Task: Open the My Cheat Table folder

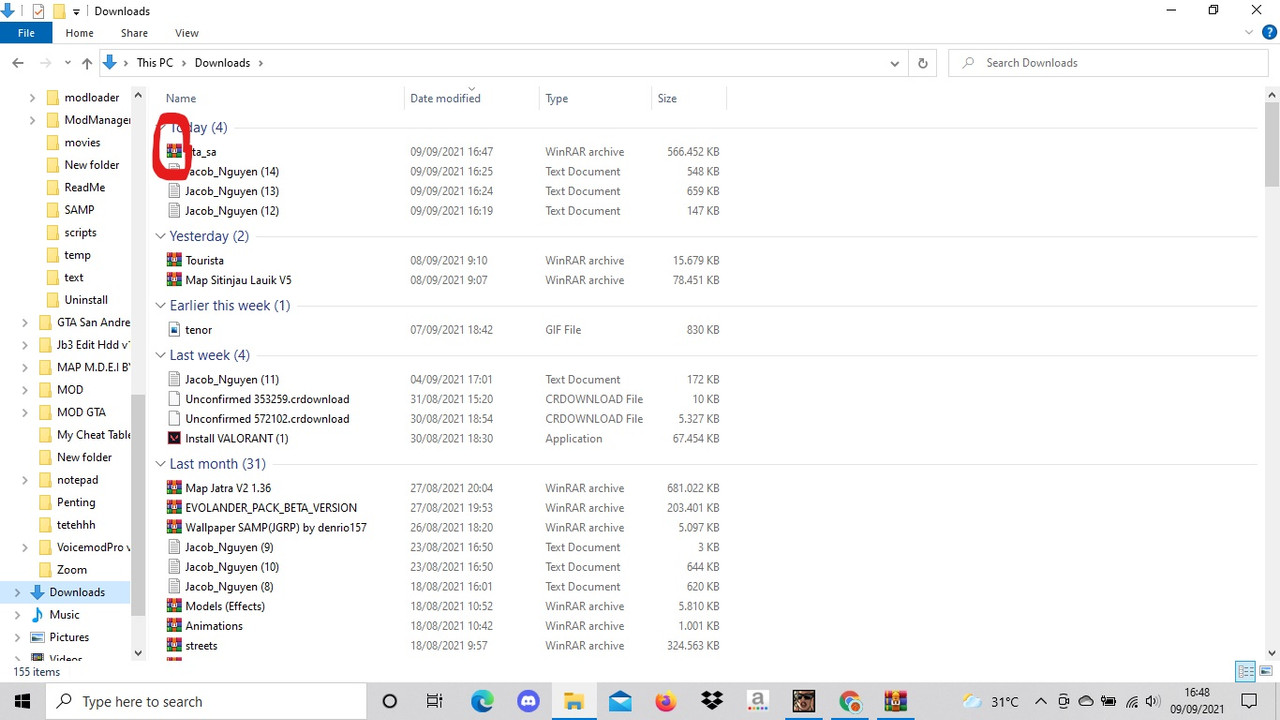Action: tap(94, 435)
